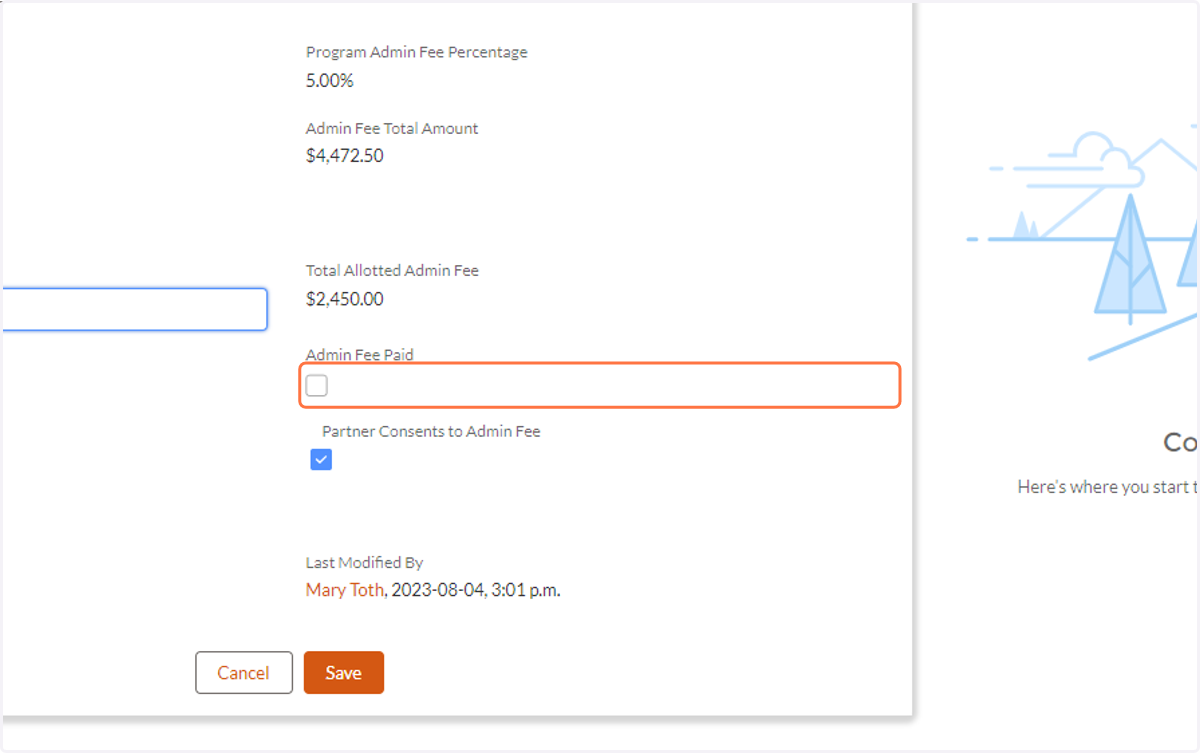The width and height of the screenshot is (1200, 753).
Task: Open the Mary Toth user link
Action: pos(344,590)
